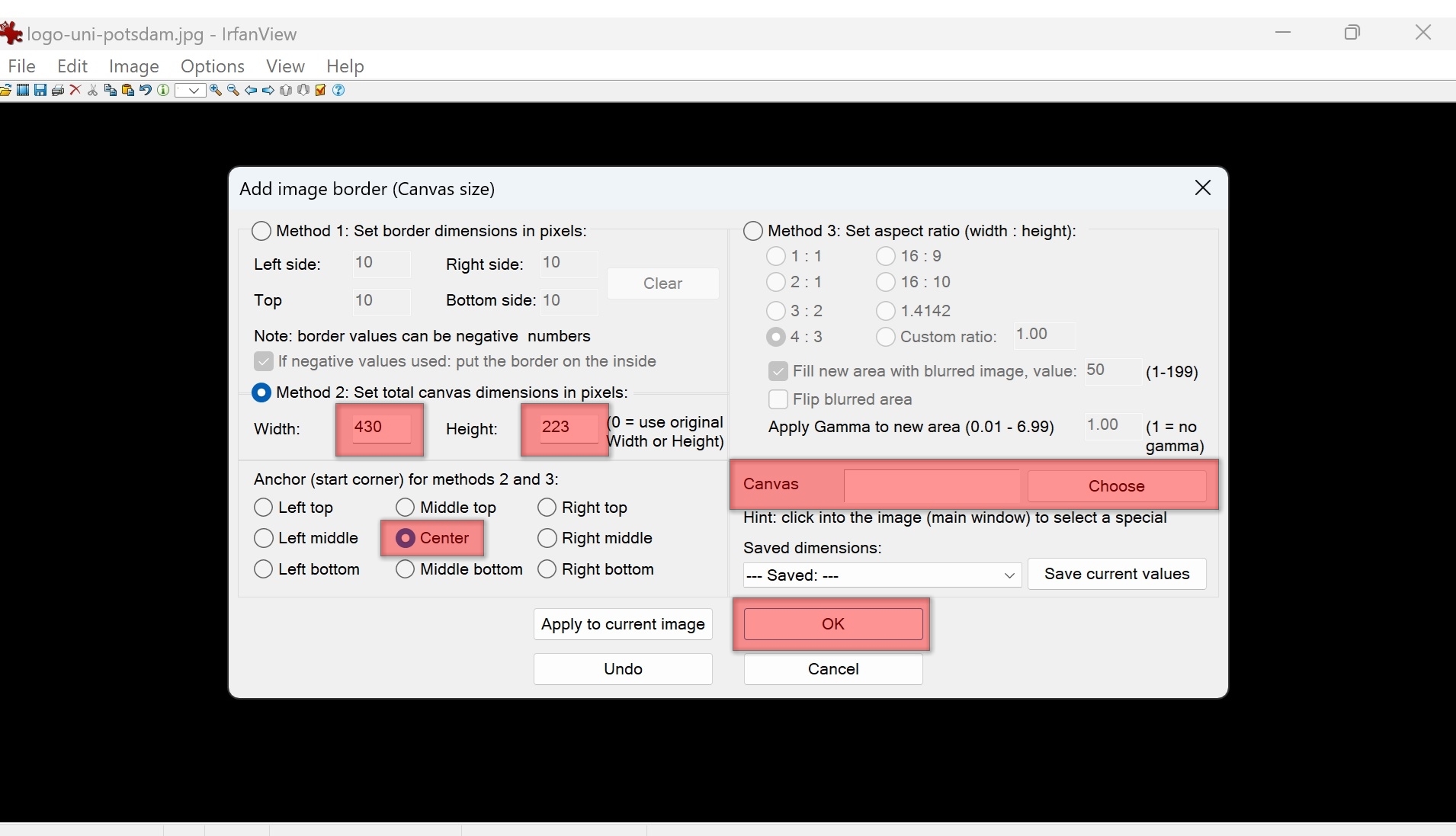This screenshot has width=1456, height=836.
Task: Click the Print toolbar icon
Action: click(58, 91)
